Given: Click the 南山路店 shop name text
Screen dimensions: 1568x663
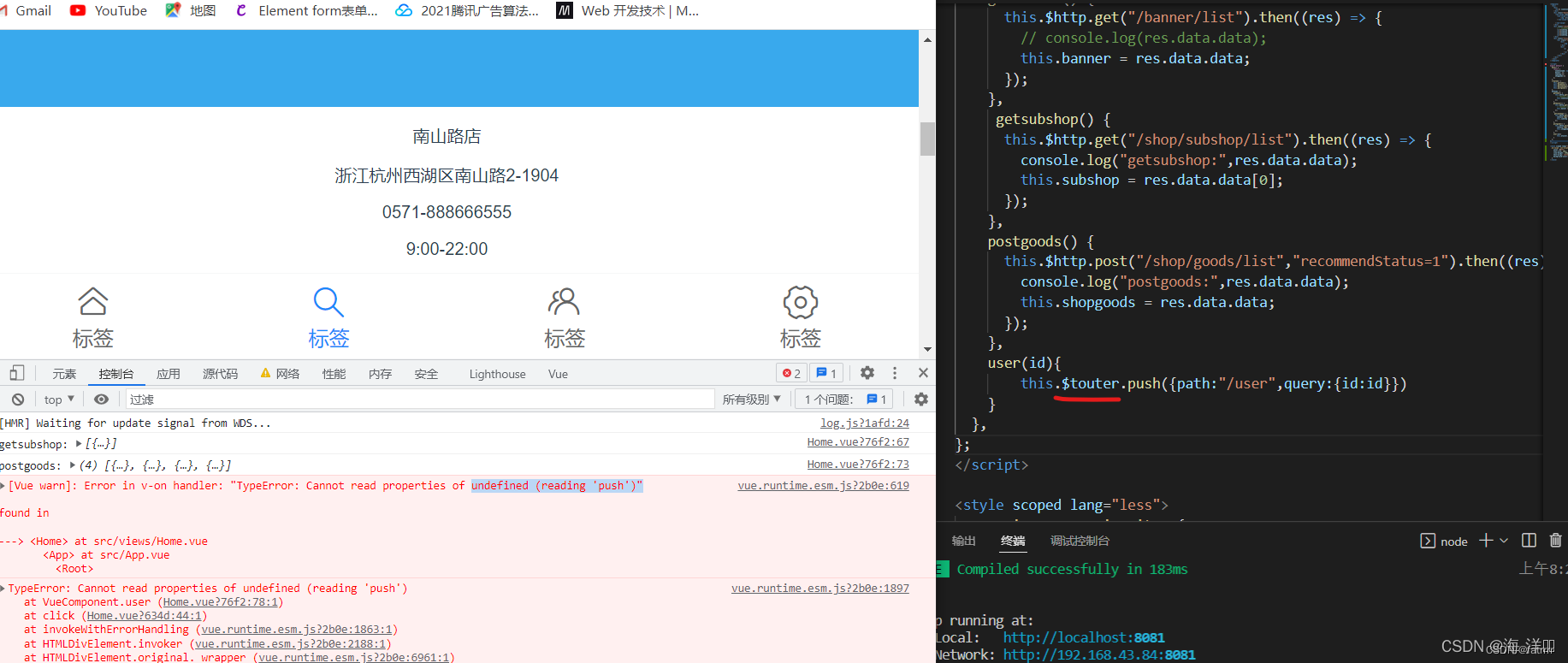Looking at the screenshot, I should [447, 136].
